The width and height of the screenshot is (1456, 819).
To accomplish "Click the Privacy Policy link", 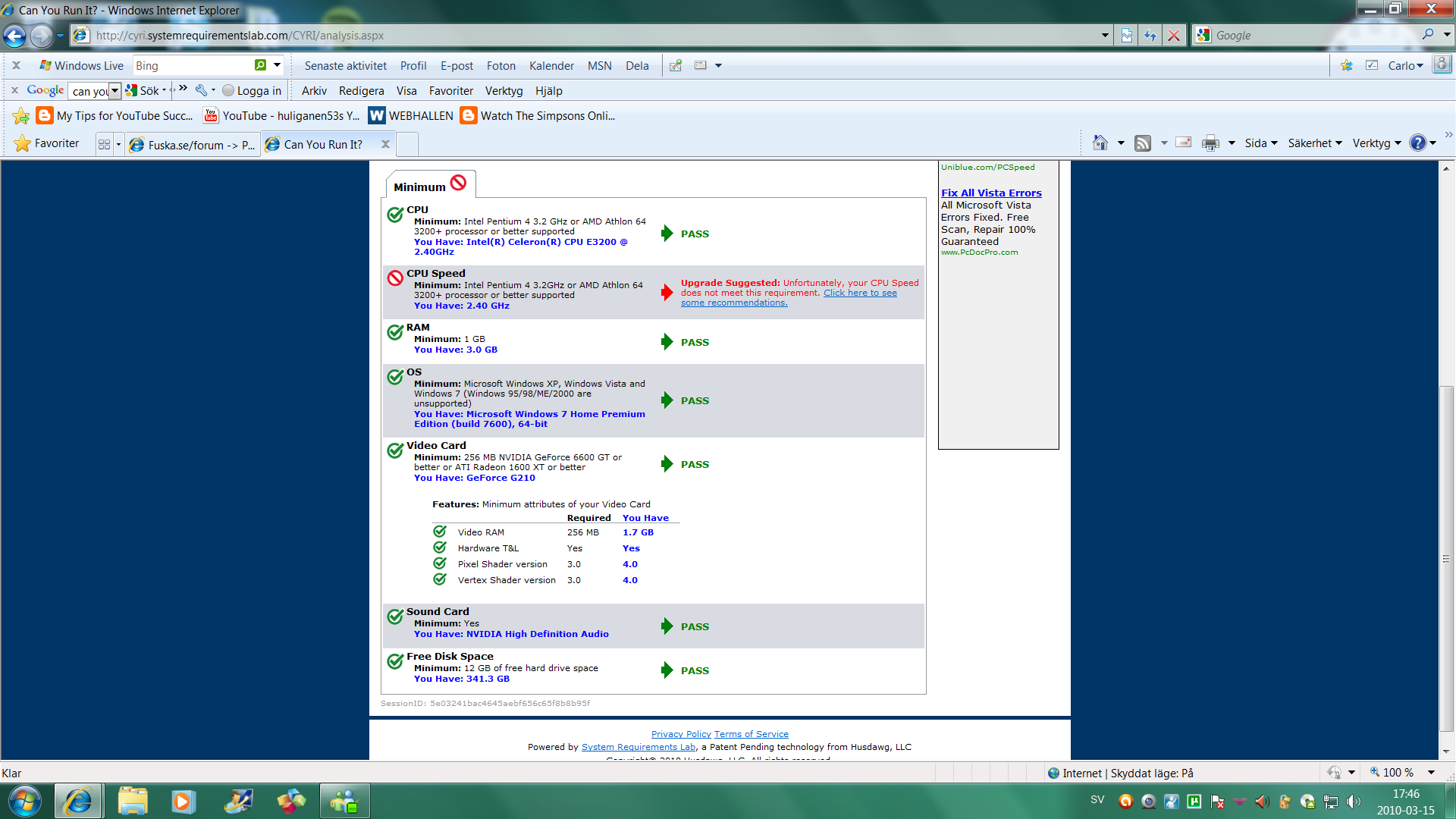I will tap(681, 734).
